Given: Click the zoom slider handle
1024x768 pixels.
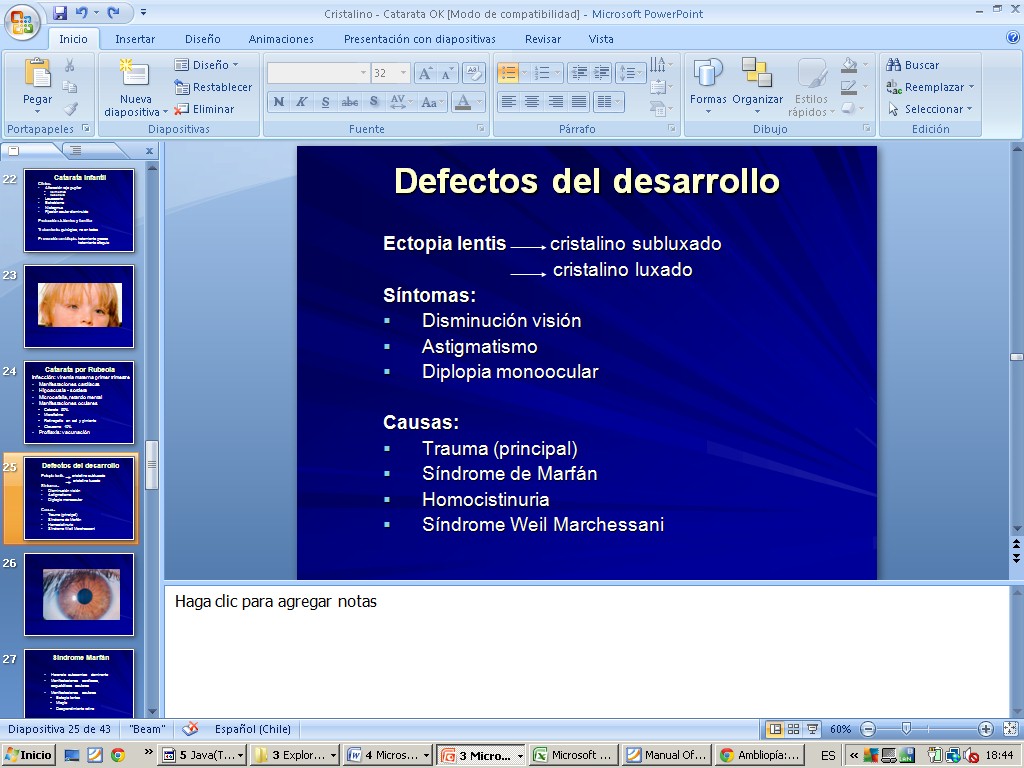Looking at the screenshot, I should tap(906, 729).
